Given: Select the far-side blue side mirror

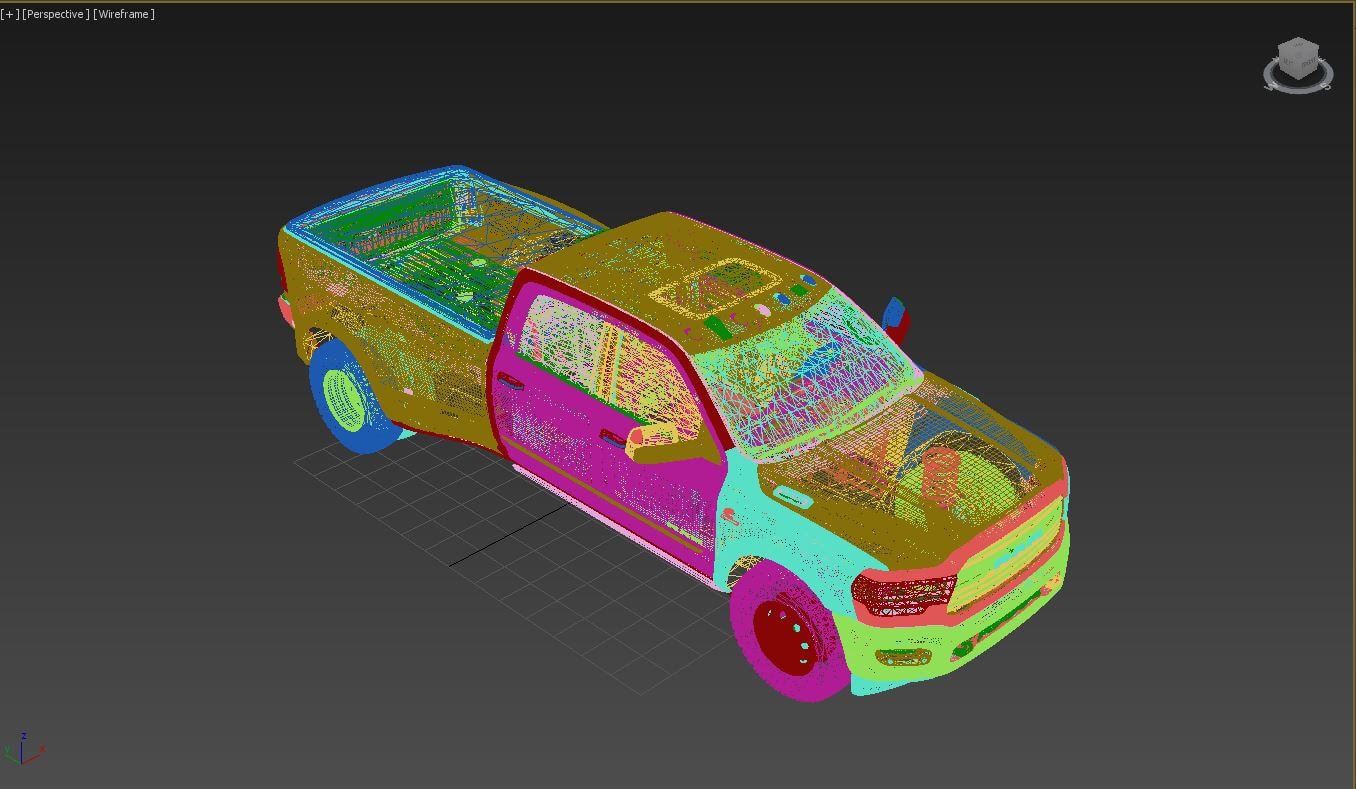Looking at the screenshot, I should 893,310.
